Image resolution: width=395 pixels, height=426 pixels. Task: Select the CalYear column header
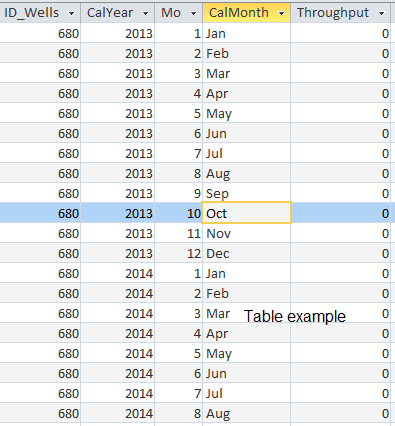(x=118, y=13)
